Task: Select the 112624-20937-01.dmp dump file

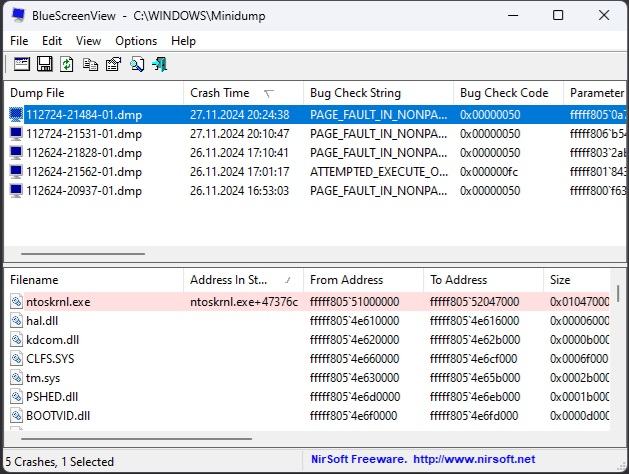Action: (84, 190)
